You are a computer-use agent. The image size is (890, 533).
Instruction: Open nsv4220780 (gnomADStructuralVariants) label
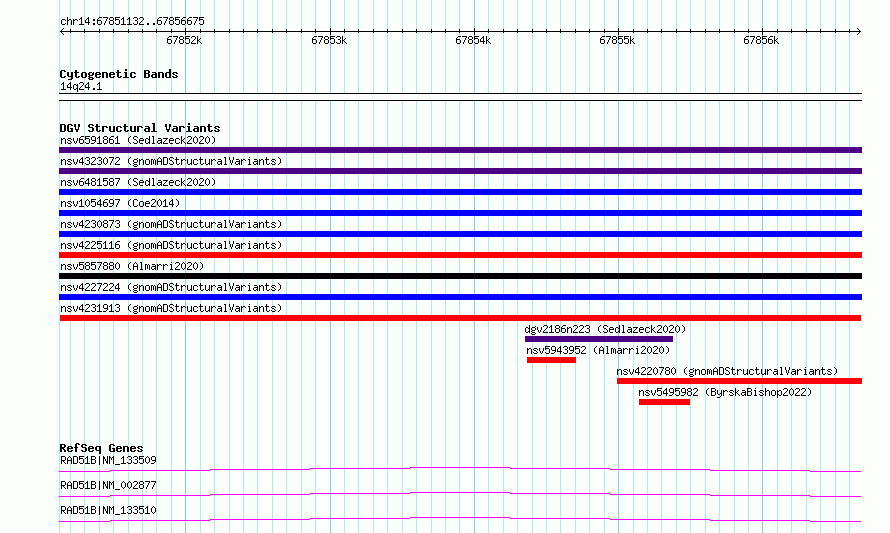[x=727, y=371]
